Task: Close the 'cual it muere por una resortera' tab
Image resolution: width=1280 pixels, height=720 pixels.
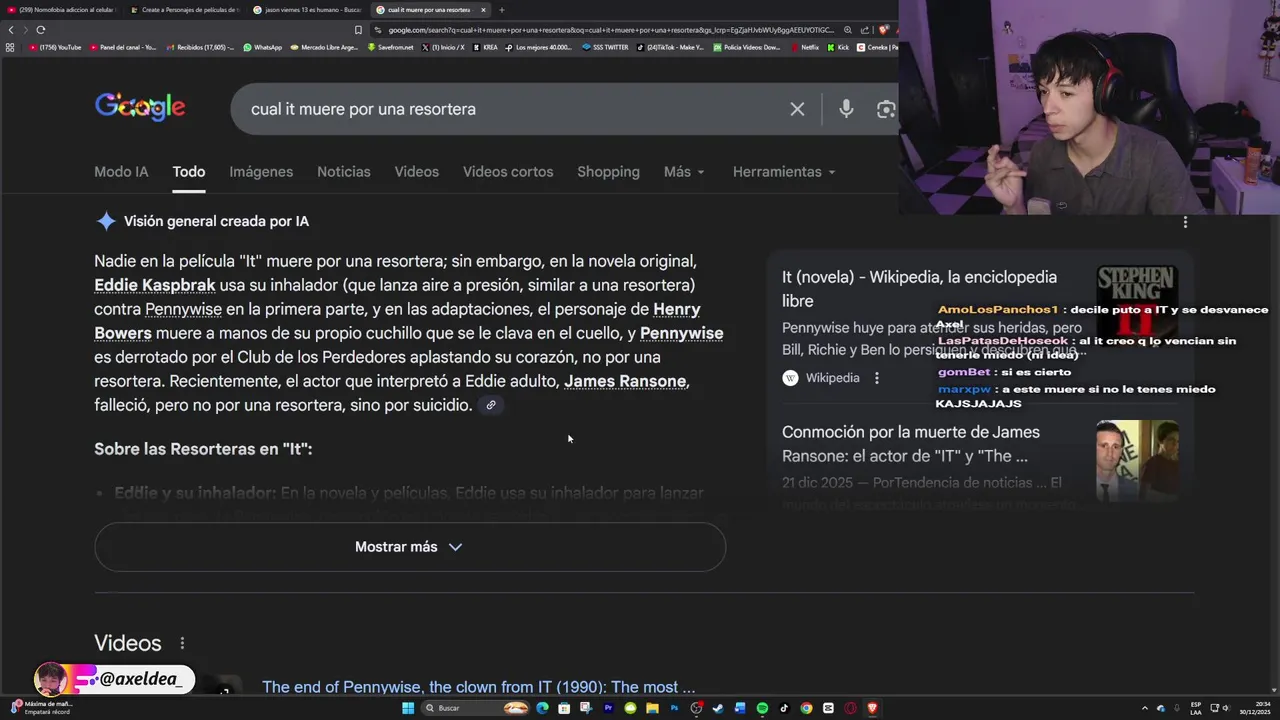Action: tap(483, 10)
